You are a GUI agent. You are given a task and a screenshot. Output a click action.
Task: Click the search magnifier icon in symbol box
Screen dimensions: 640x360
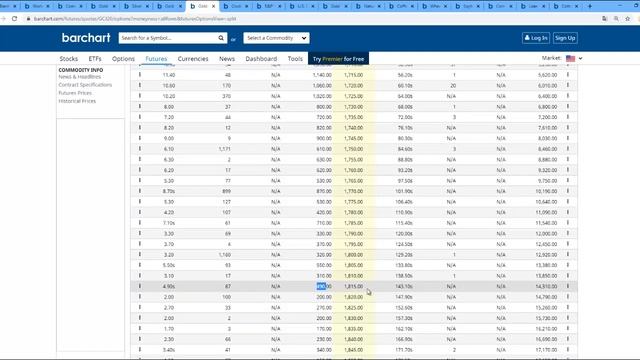(x=221, y=38)
